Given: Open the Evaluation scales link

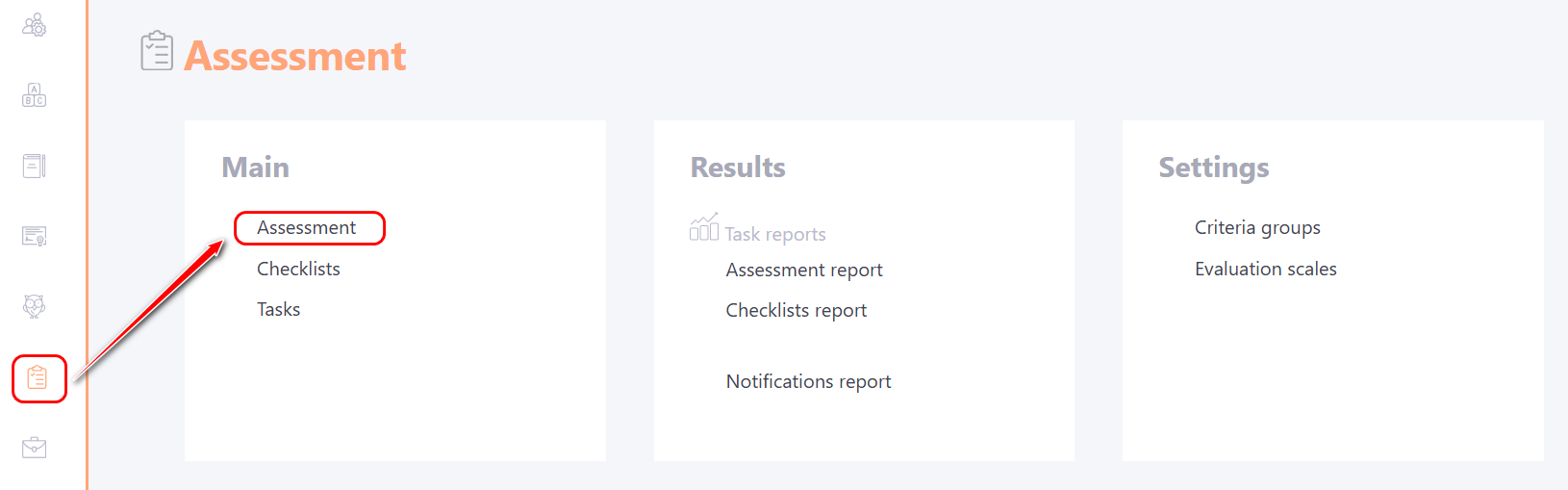Looking at the screenshot, I should (x=1266, y=269).
